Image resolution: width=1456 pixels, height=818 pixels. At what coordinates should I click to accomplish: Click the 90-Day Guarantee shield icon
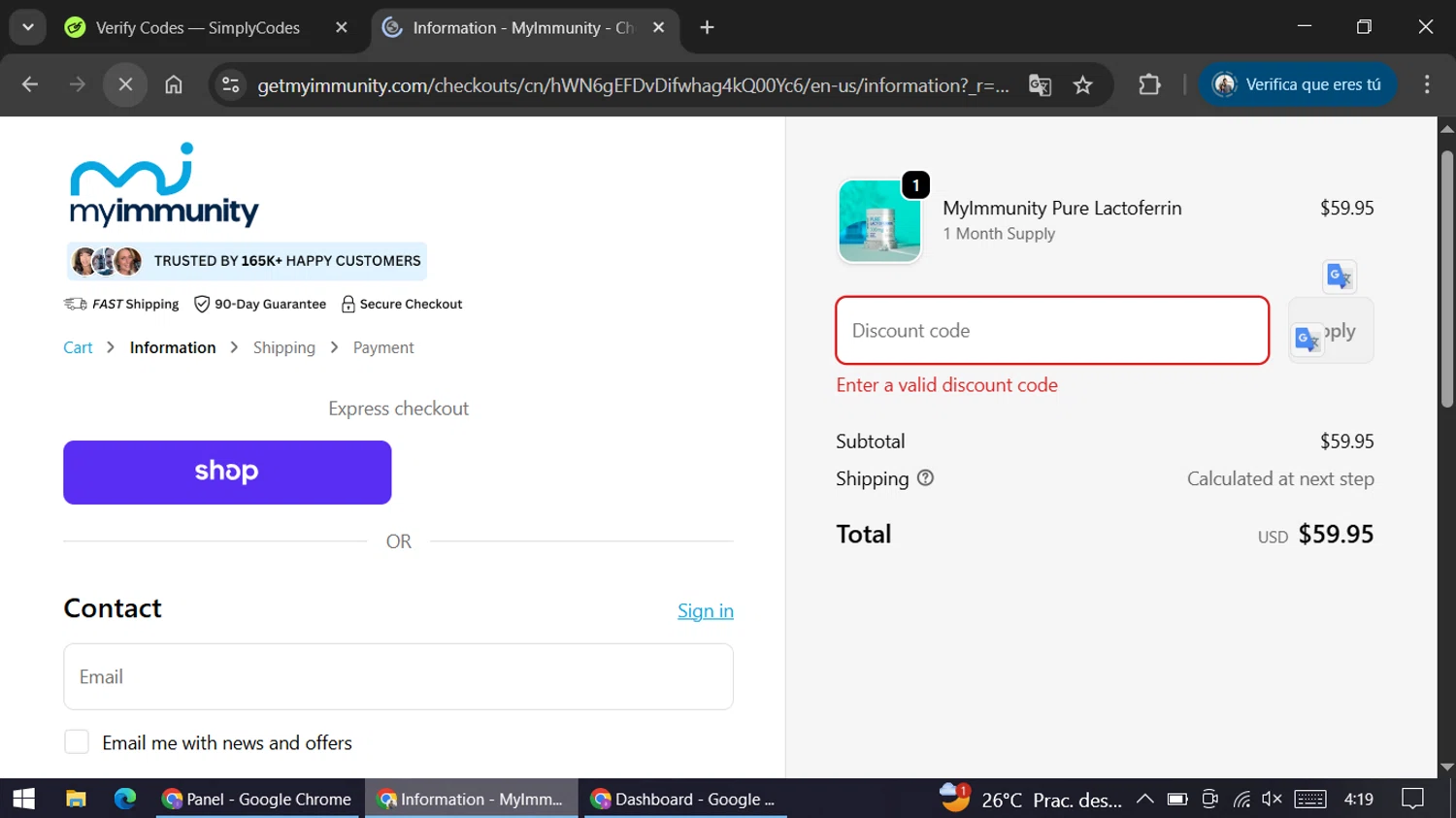[202, 304]
